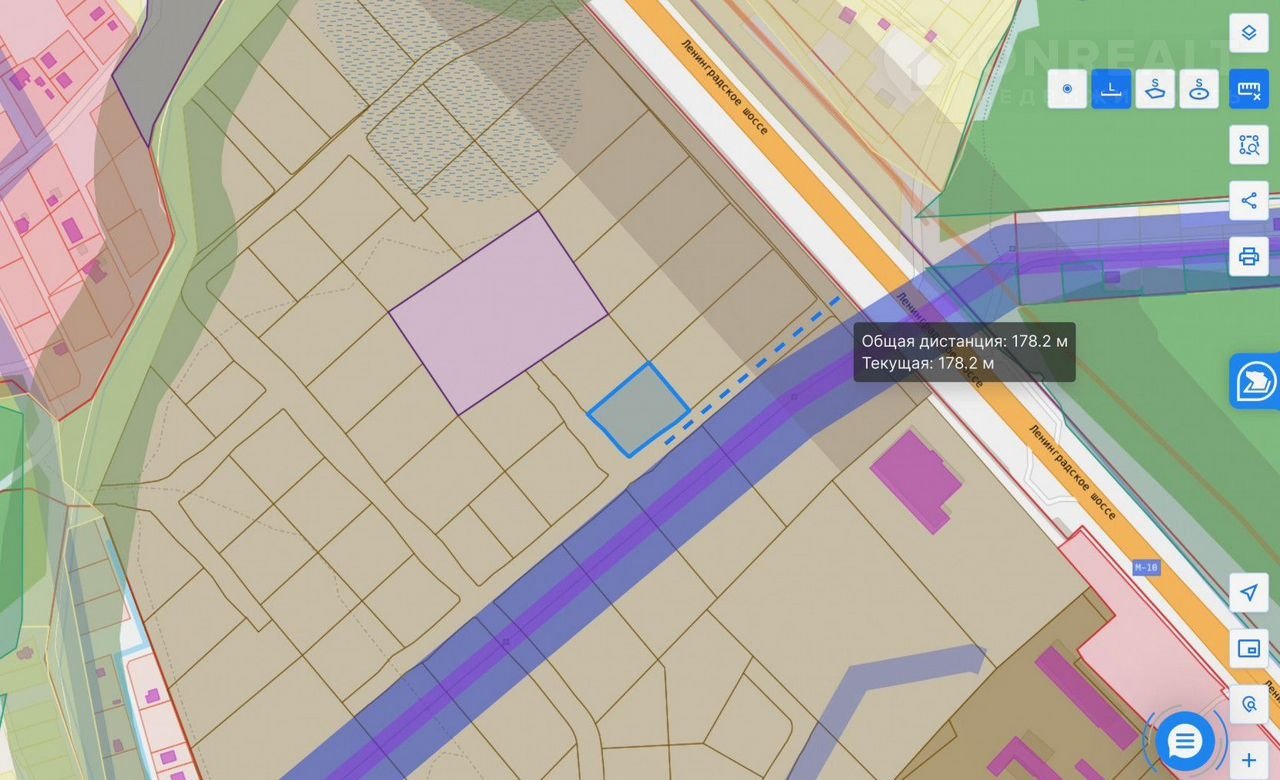The image size is (1280, 780).
Task: Open the chat support bubble
Action: tap(1185, 741)
